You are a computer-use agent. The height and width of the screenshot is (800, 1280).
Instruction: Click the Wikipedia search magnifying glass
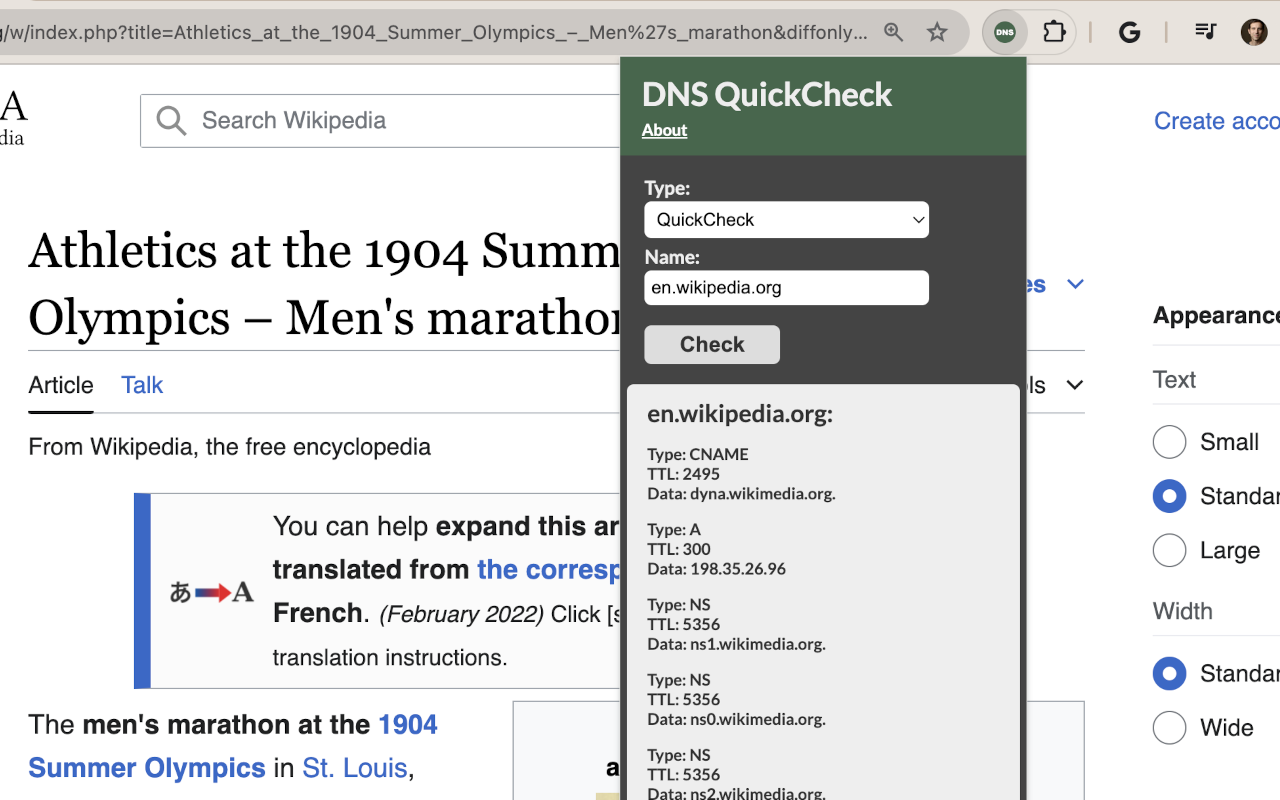click(x=170, y=120)
